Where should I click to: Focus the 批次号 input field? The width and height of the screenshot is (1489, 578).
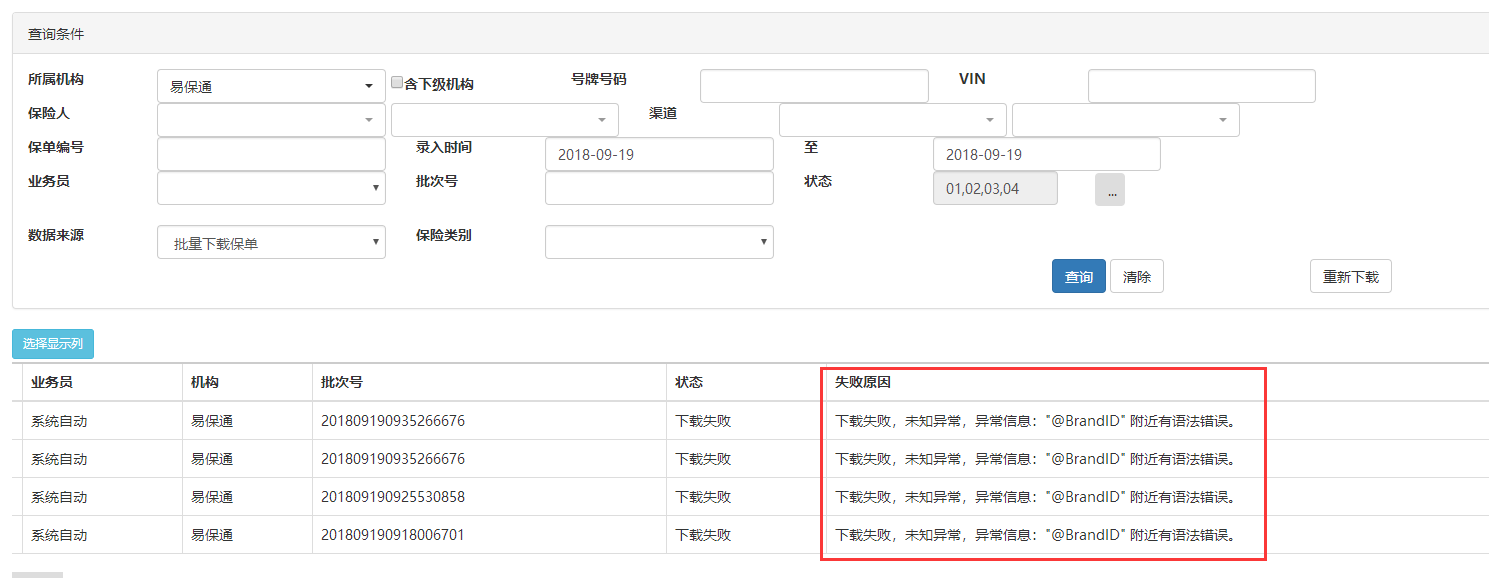(x=659, y=188)
